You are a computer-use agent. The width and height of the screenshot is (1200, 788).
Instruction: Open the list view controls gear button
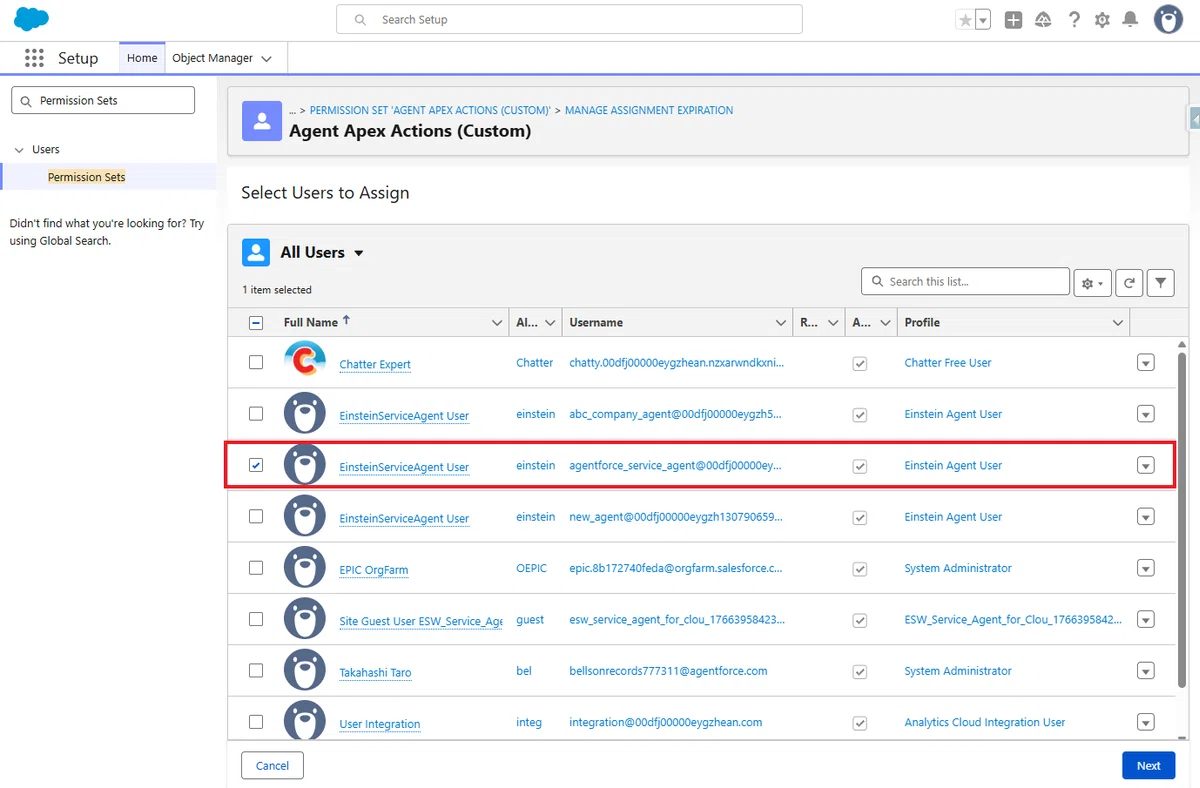click(1091, 283)
